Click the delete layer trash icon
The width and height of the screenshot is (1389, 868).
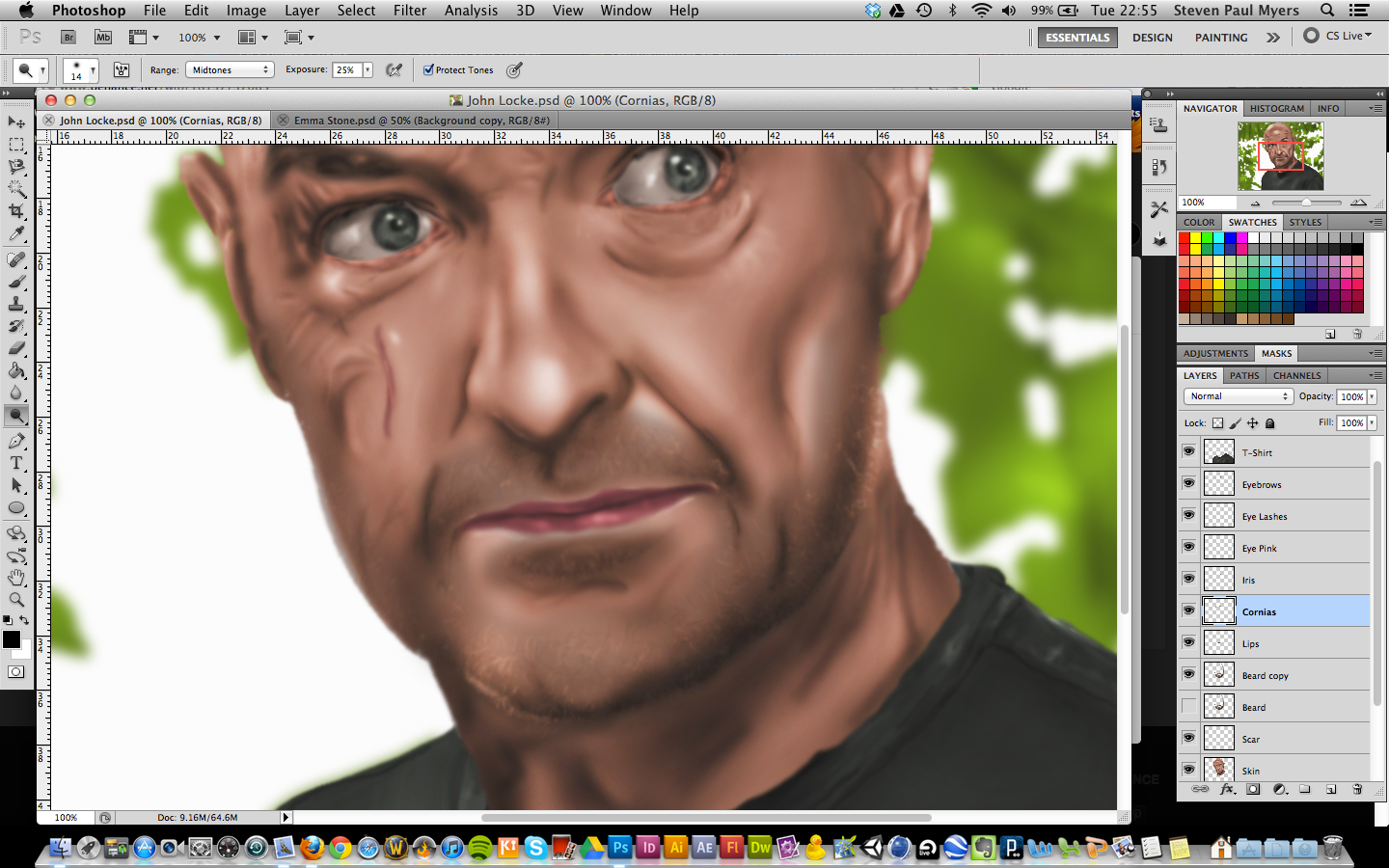[x=1357, y=789]
